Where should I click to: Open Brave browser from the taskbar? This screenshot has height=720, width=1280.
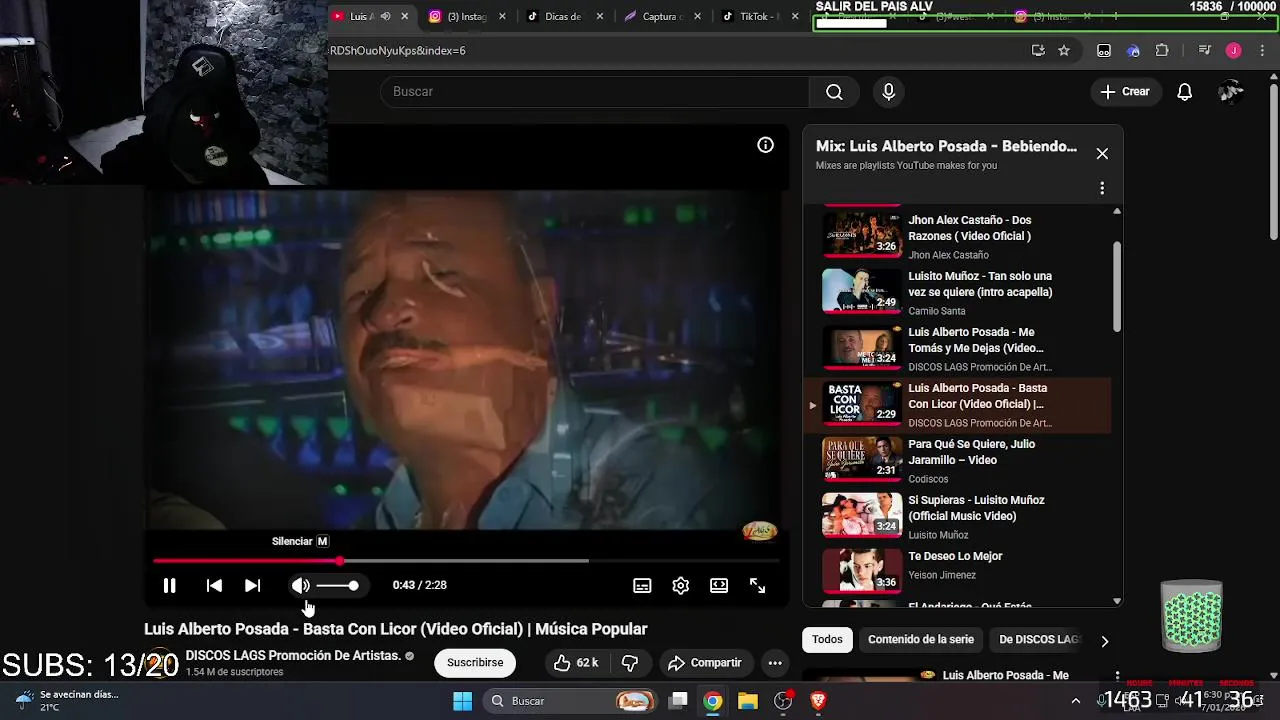click(818, 701)
